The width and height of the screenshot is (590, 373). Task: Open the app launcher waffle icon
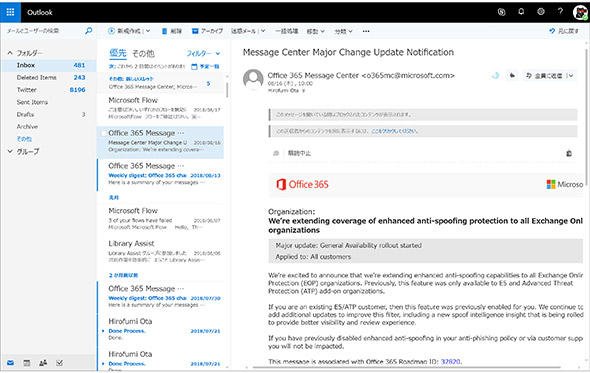point(10,12)
